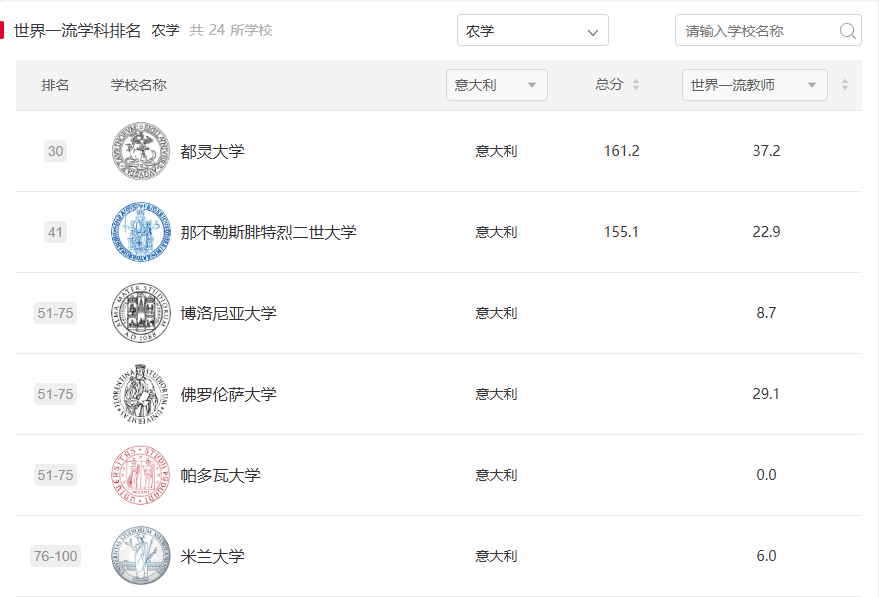Open the 佛罗伦萨大学 link
879x597 pixels.
tap(228, 394)
